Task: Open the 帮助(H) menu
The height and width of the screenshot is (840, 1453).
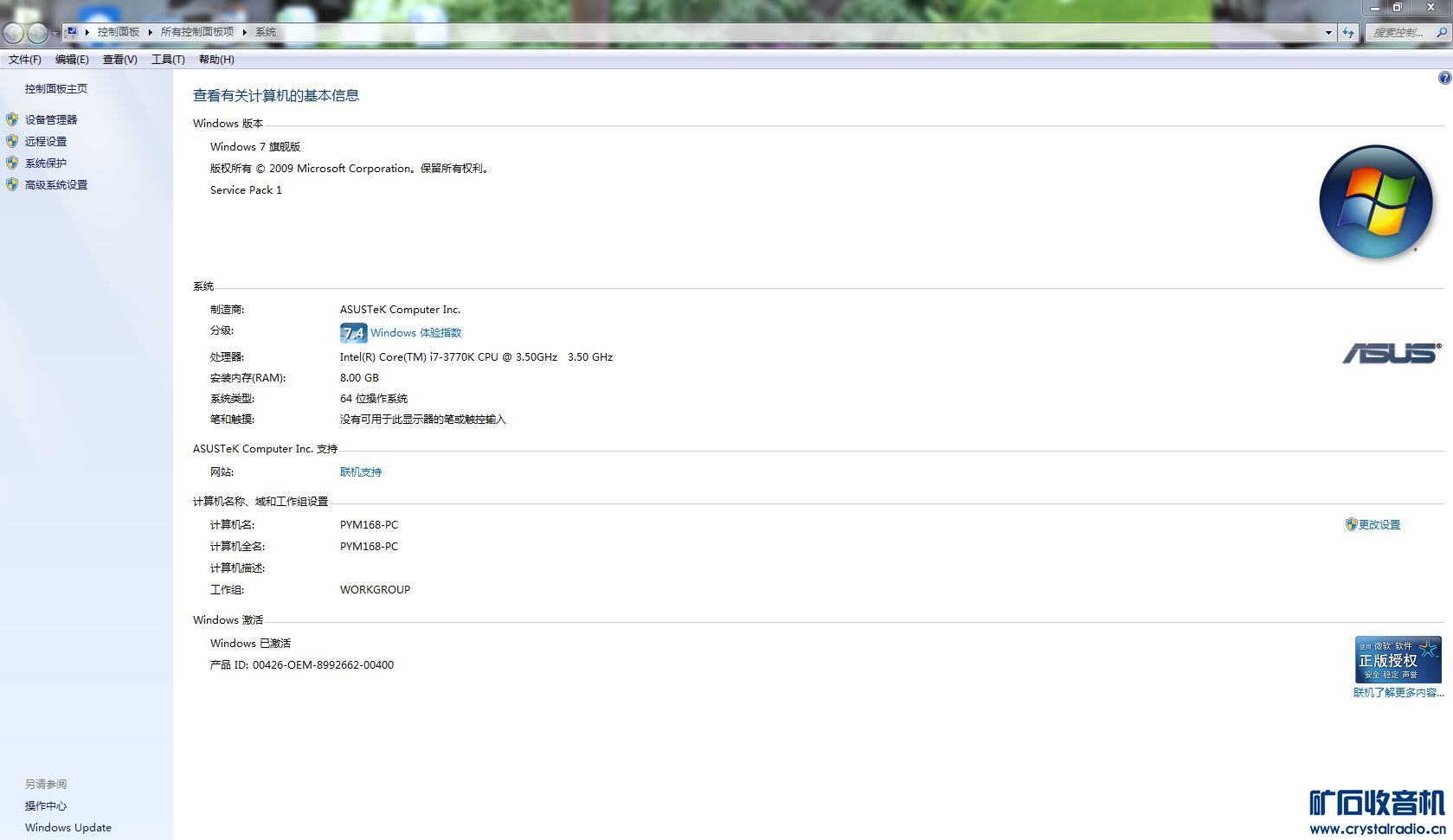Action: point(216,60)
